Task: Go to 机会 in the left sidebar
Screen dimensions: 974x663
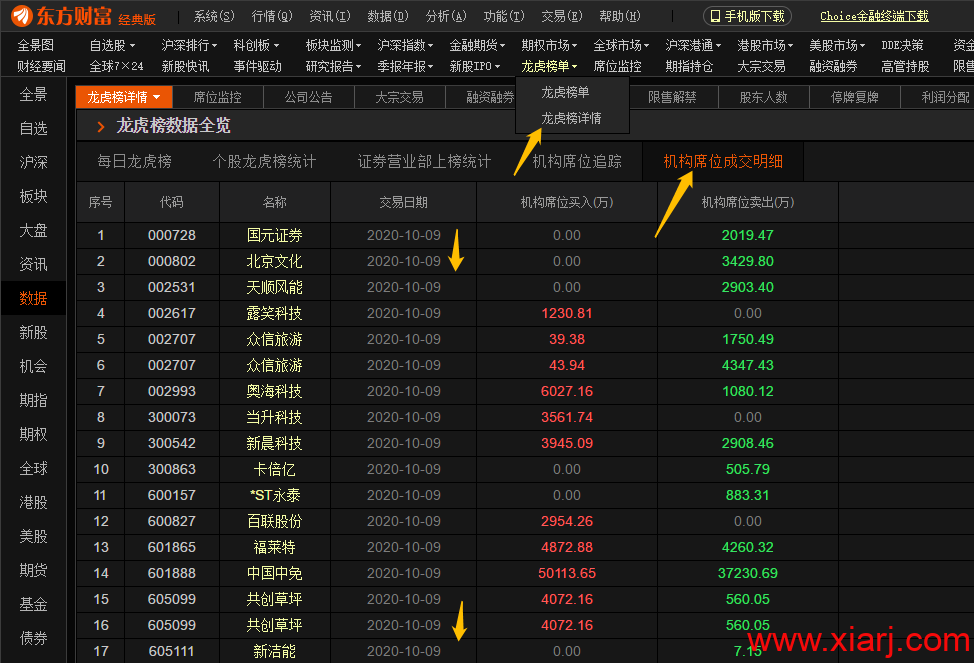Action: 34,367
